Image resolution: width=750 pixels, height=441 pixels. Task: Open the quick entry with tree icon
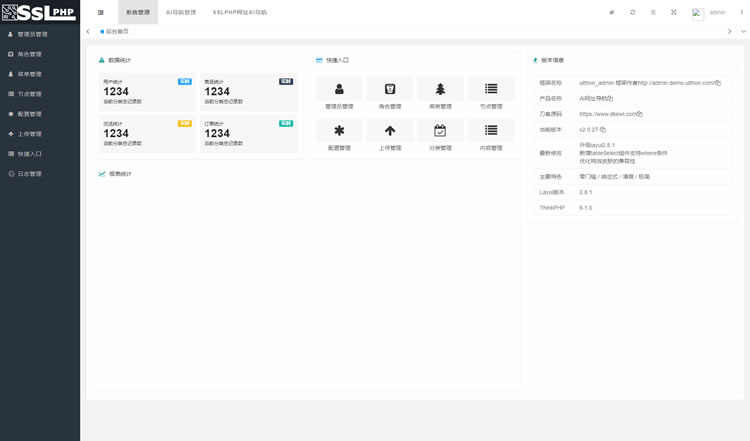440,94
